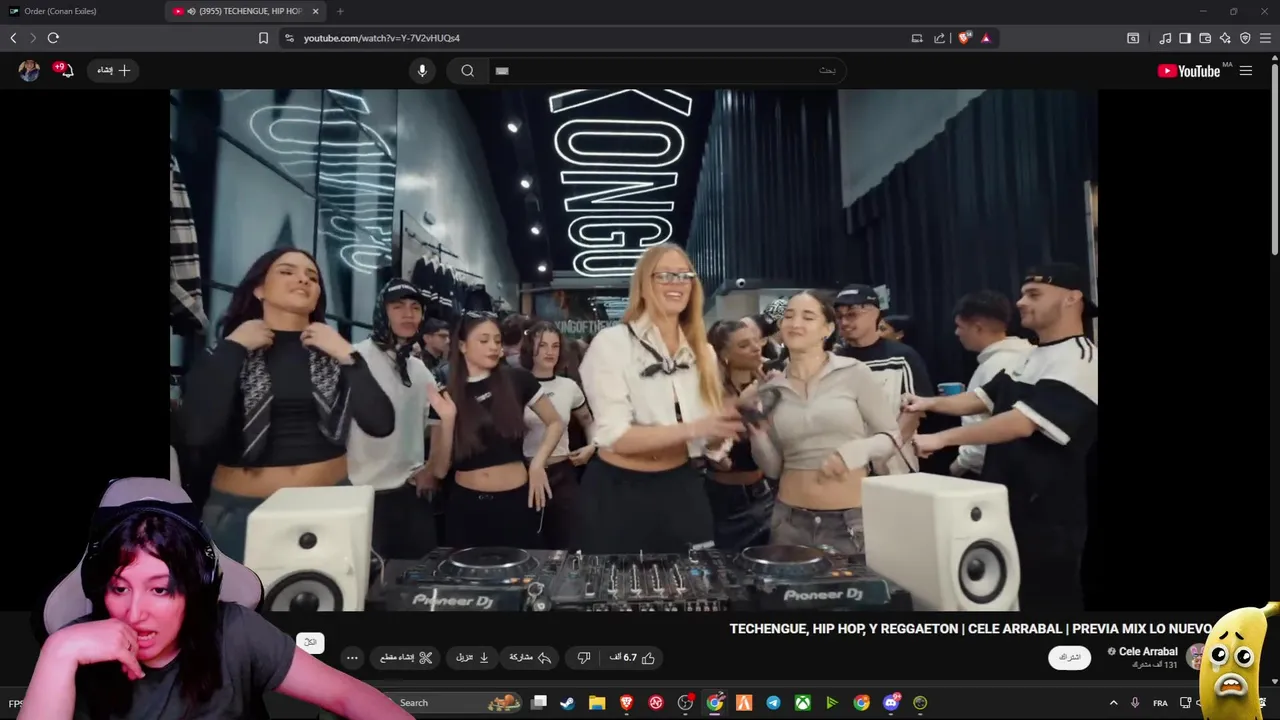
Task: Show hidden system tray icons
Action: [1114, 703]
